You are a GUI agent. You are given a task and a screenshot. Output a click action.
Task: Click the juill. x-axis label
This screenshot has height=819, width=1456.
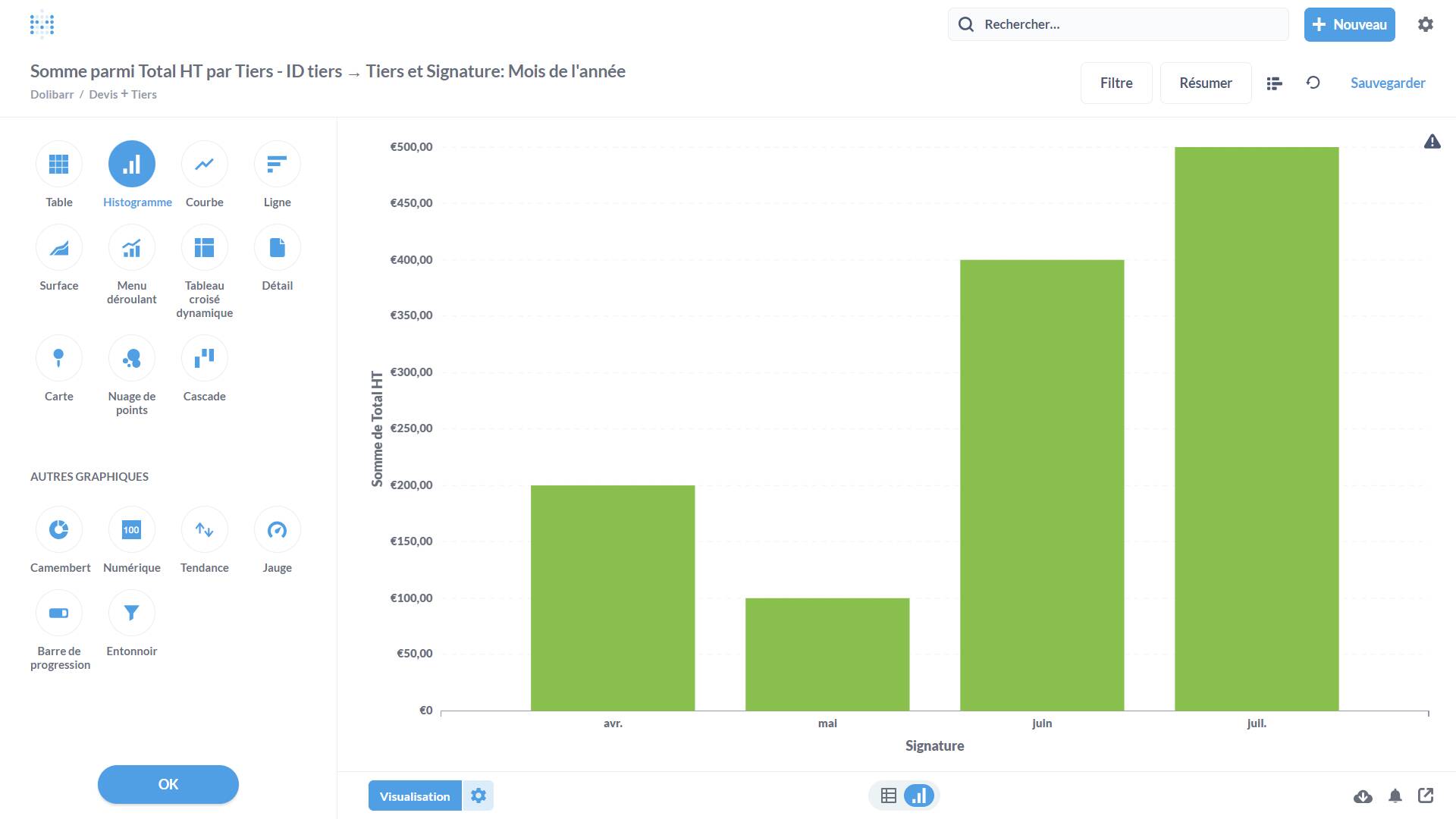click(1257, 723)
